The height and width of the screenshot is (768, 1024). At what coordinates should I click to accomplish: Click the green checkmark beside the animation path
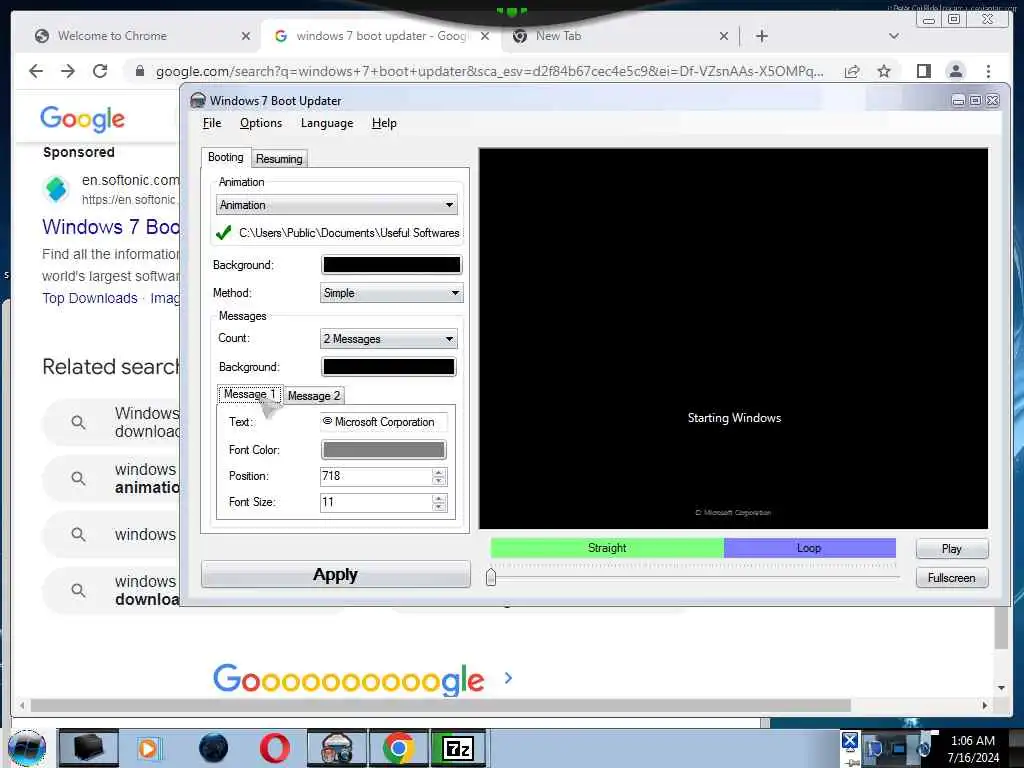click(224, 232)
